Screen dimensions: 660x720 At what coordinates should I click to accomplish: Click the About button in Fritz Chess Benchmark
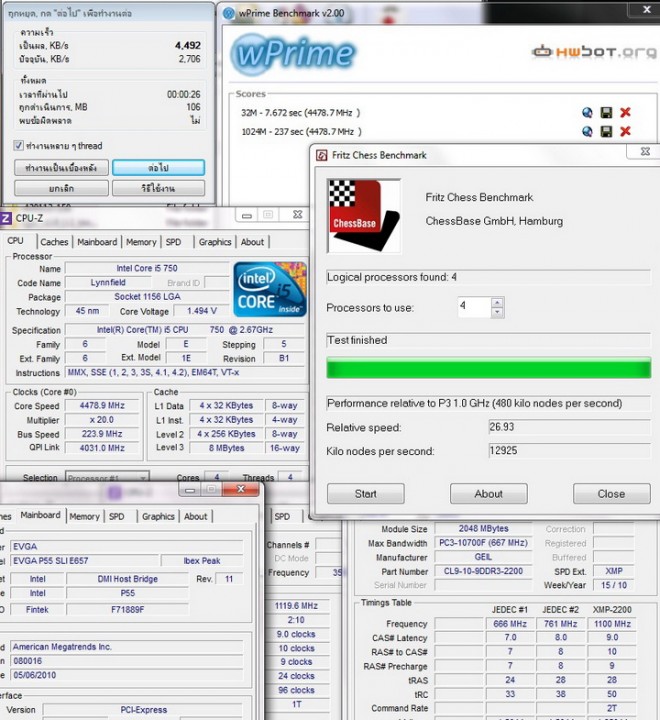489,494
